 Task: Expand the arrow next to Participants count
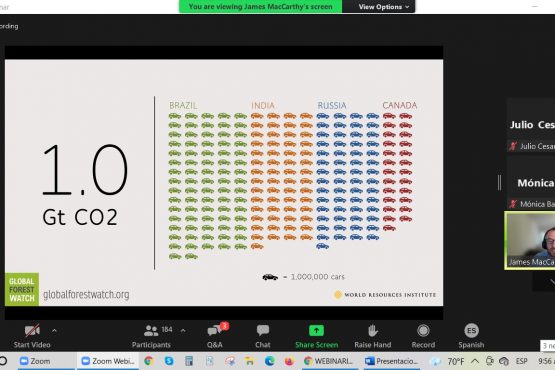tap(183, 331)
